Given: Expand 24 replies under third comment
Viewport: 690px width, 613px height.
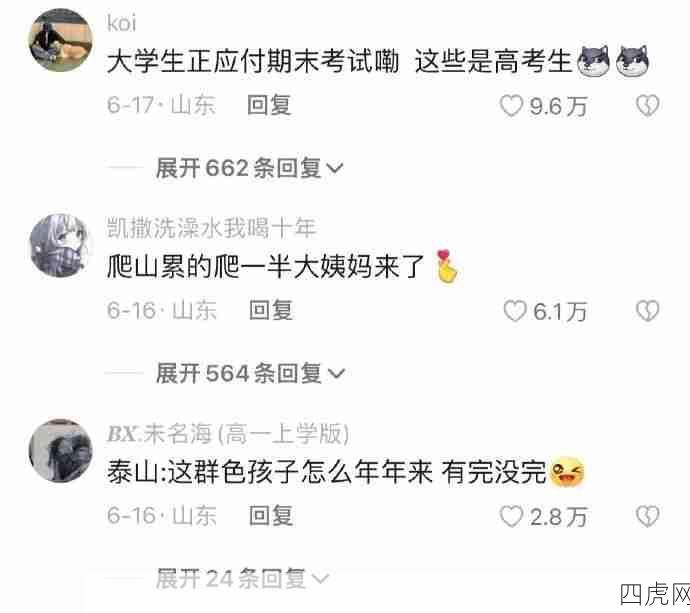Looking at the screenshot, I should coord(242,578).
